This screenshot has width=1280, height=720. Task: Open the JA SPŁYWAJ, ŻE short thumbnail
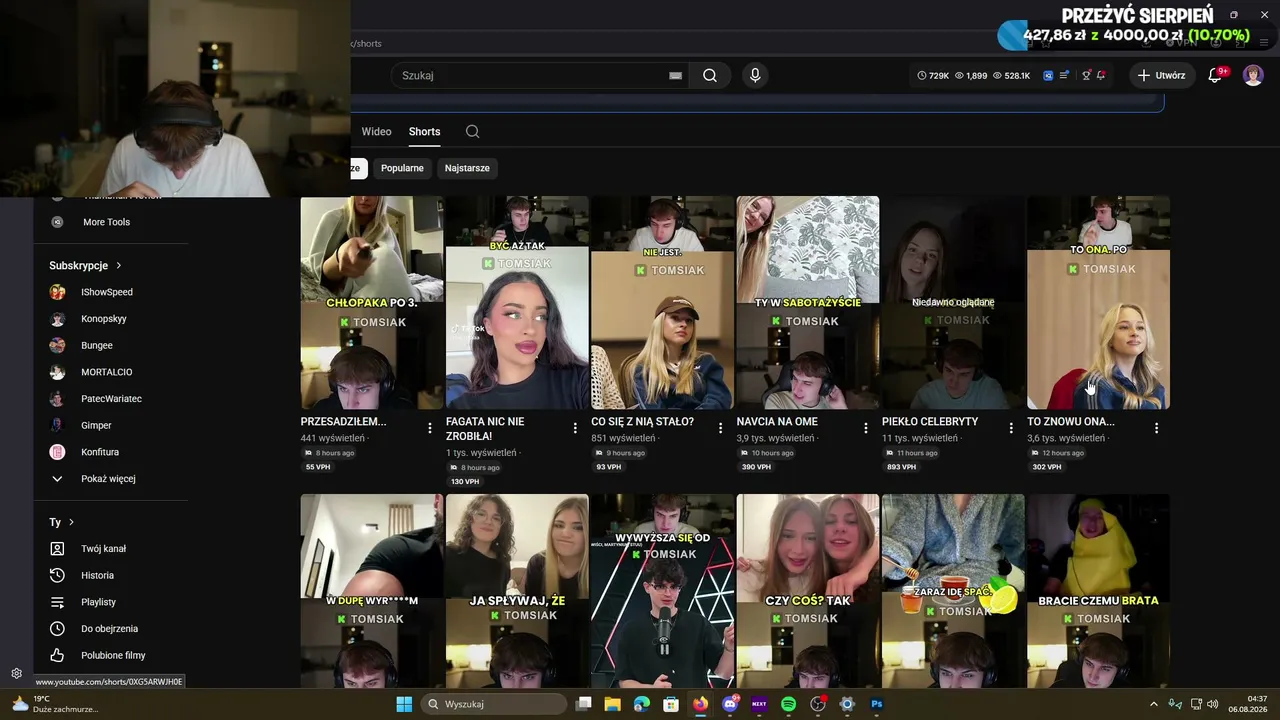(517, 591)
